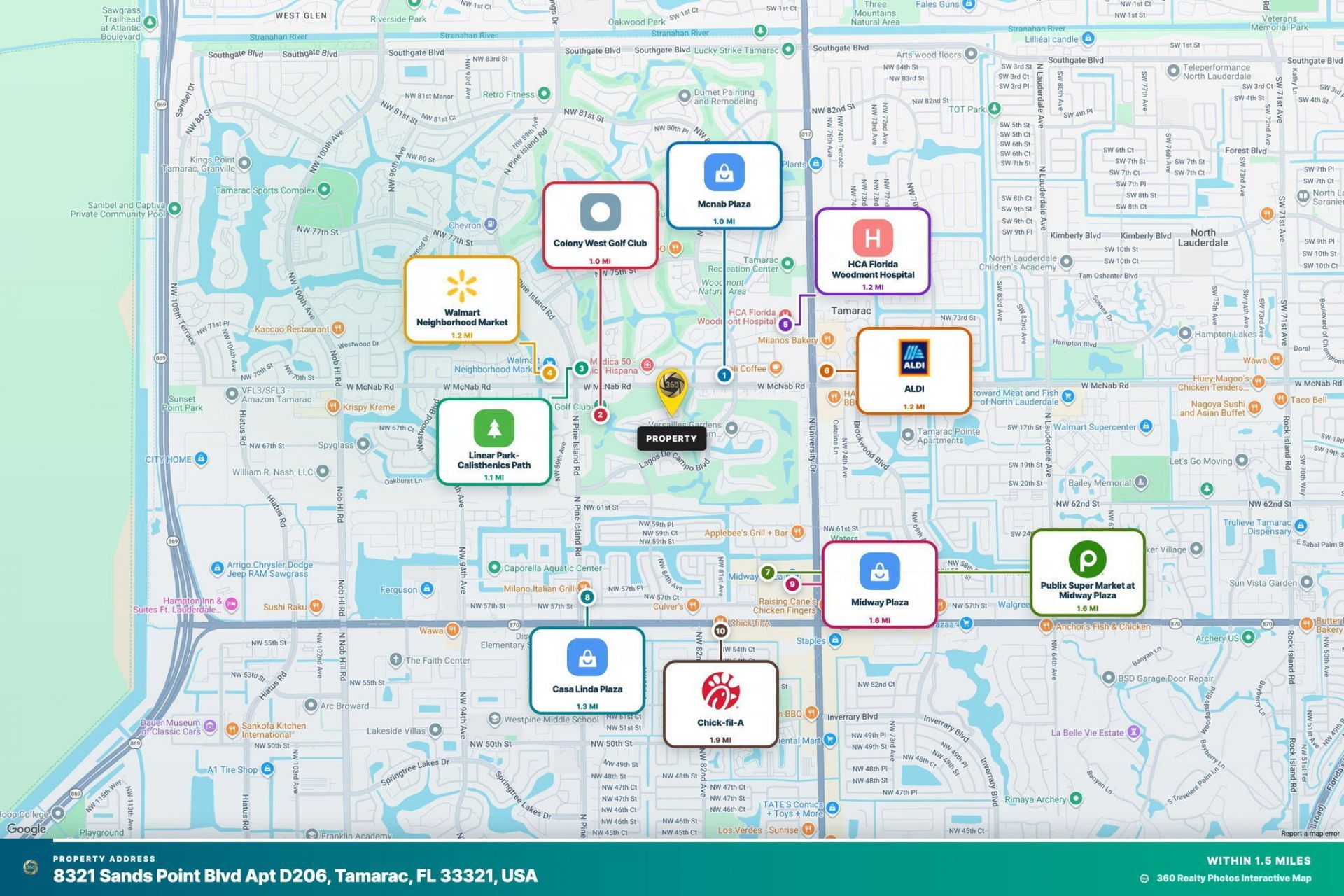This screenshot has width=1344, height=896.
Task: Click the ALDI logo card
Action: [913, 371]
